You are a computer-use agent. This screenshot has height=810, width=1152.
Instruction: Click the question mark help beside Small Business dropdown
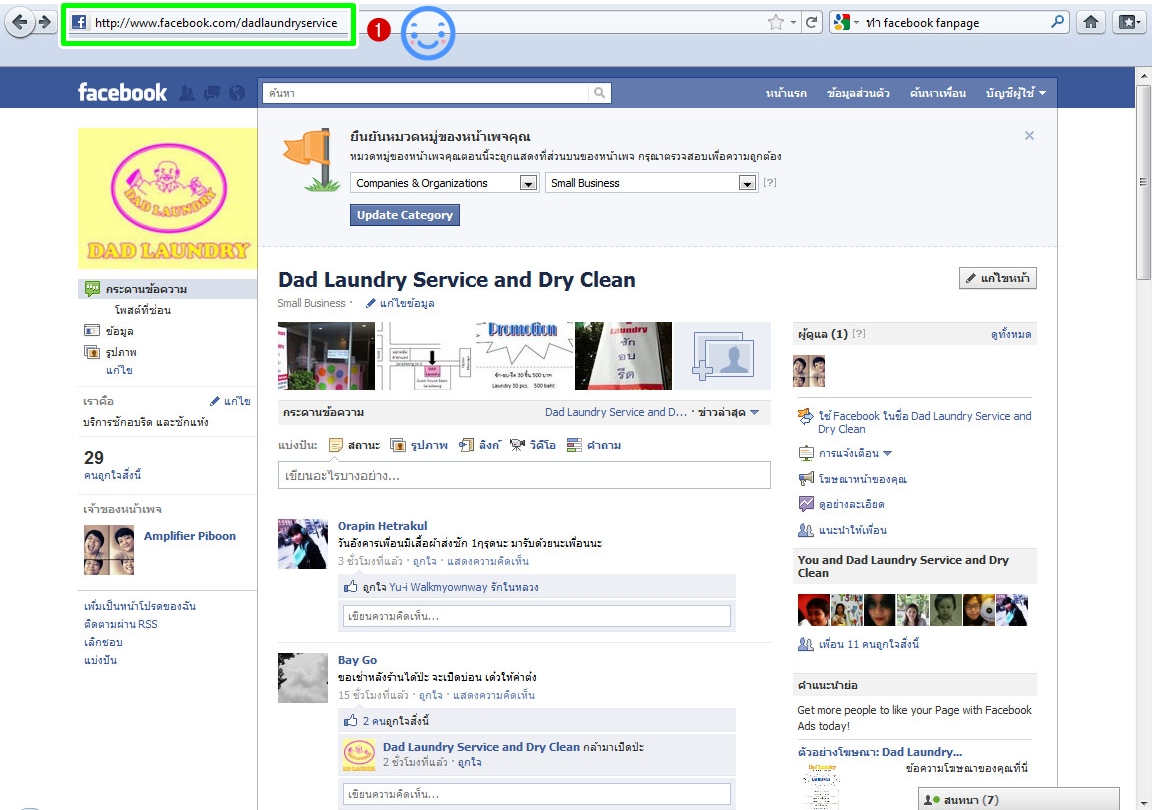[769, 182]
